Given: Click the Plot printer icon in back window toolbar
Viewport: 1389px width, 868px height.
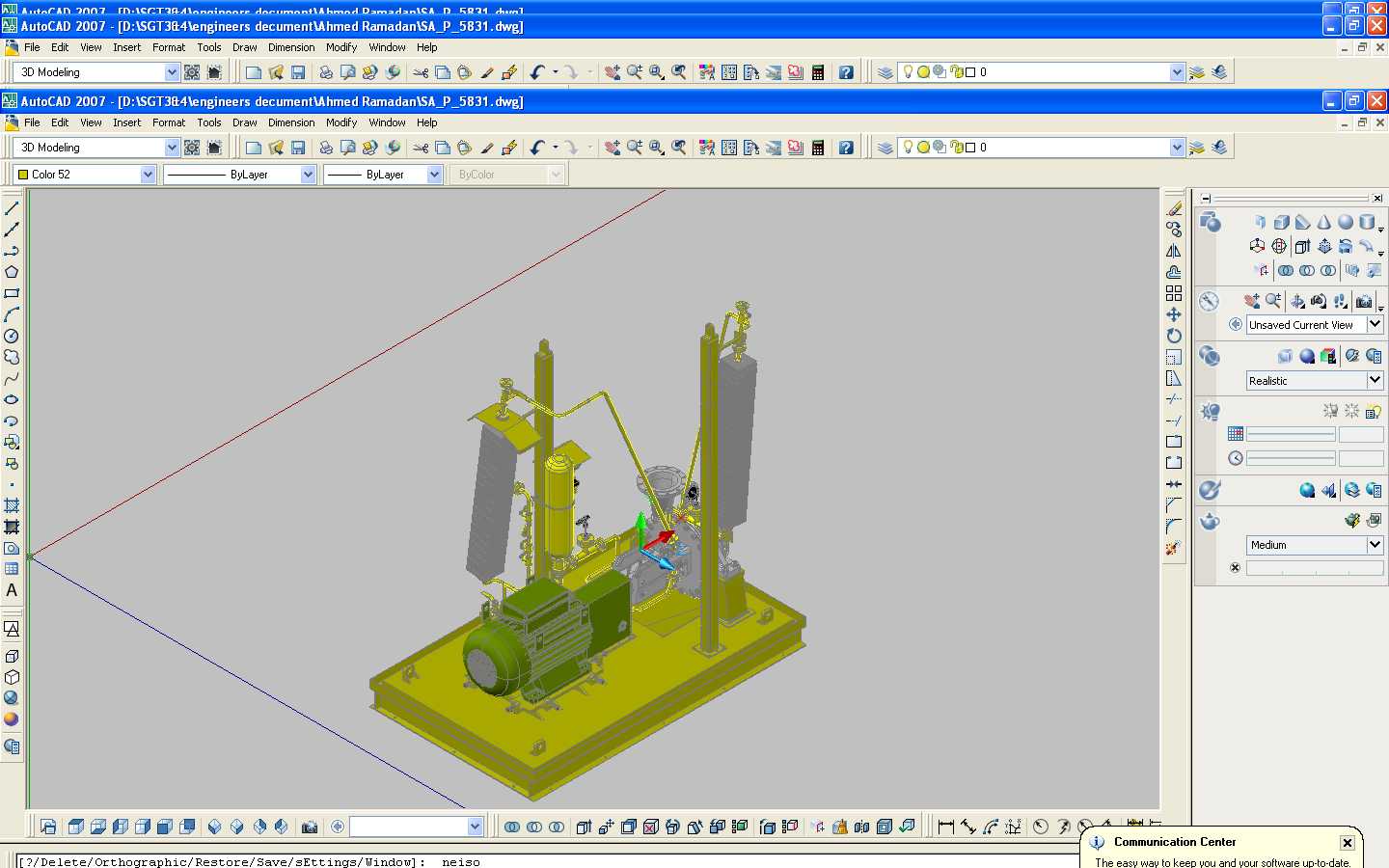Looking at the screenshot, I should point(326,72).
